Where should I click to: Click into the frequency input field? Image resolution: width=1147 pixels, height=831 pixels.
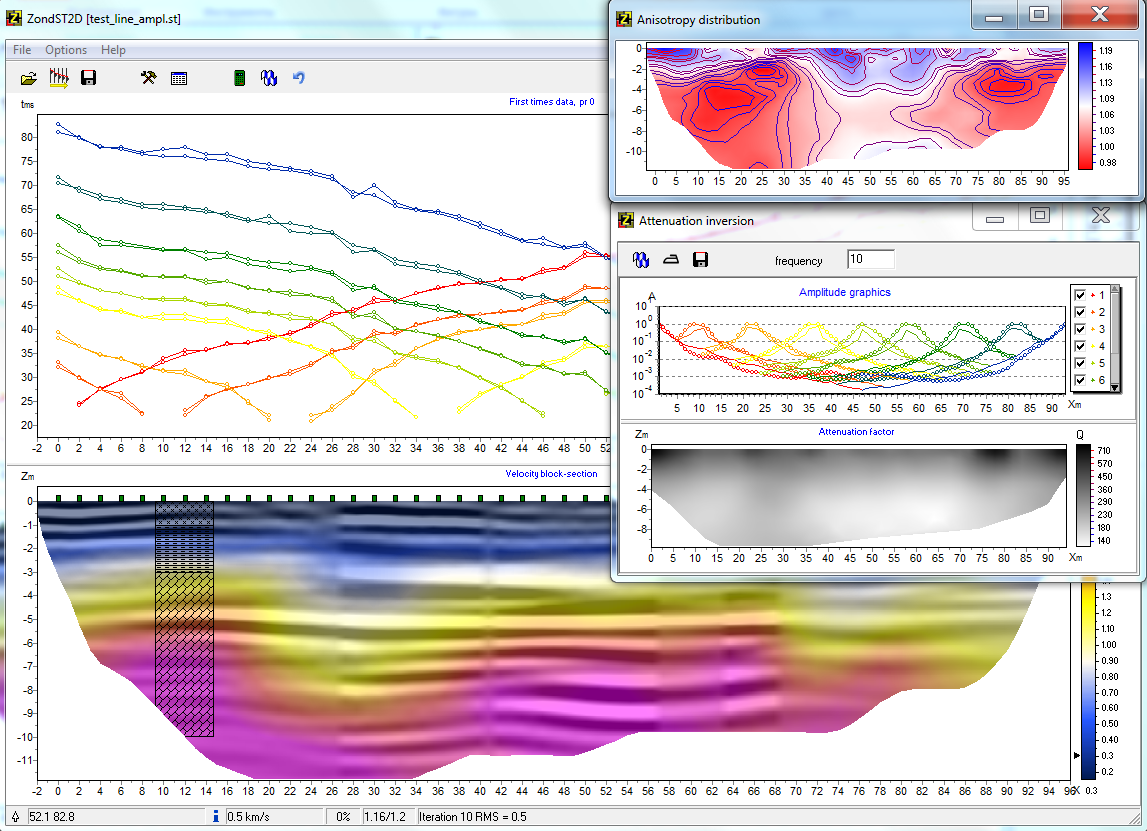pyautogui.click(x=870, y=260)
